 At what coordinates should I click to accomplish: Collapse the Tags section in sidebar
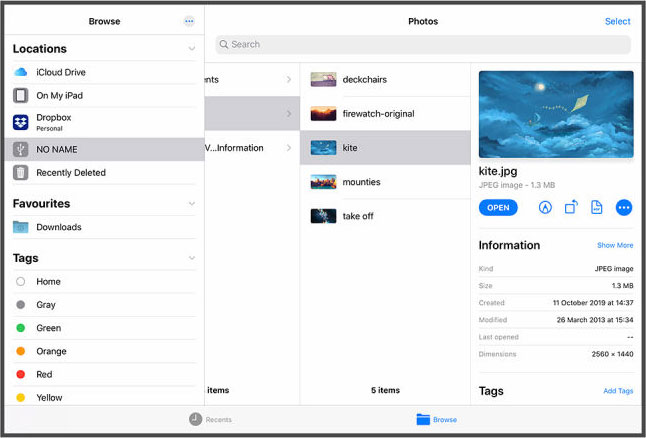(192, 258)
